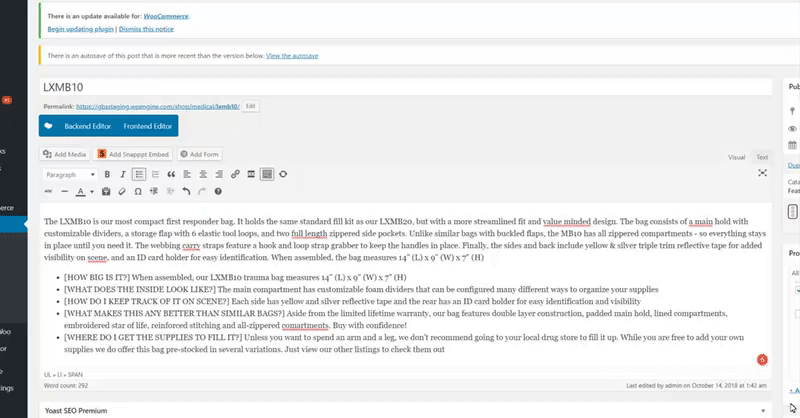Open the Paragraph format dropdown

[x=70, y=175]
